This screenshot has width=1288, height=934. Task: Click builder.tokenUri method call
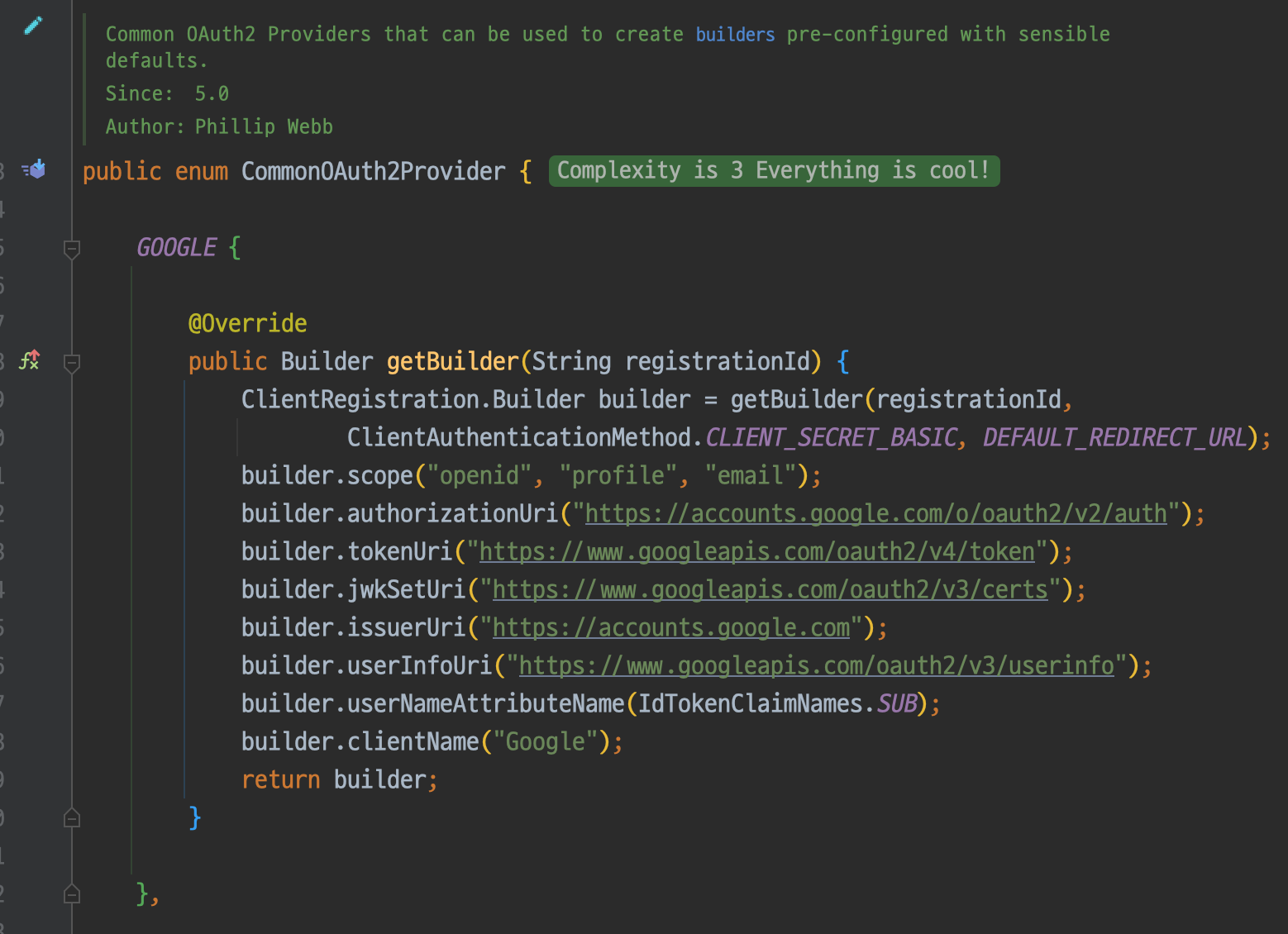pyautogui.click(x=346, y=551)
